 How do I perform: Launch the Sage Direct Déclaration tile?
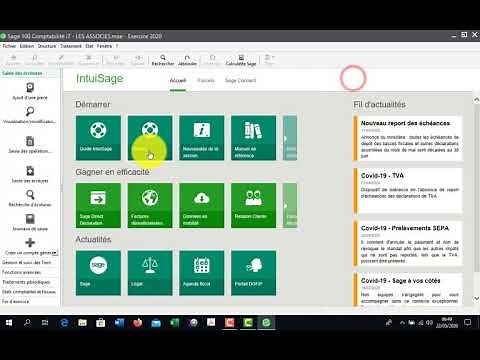[x=98, y=205]
